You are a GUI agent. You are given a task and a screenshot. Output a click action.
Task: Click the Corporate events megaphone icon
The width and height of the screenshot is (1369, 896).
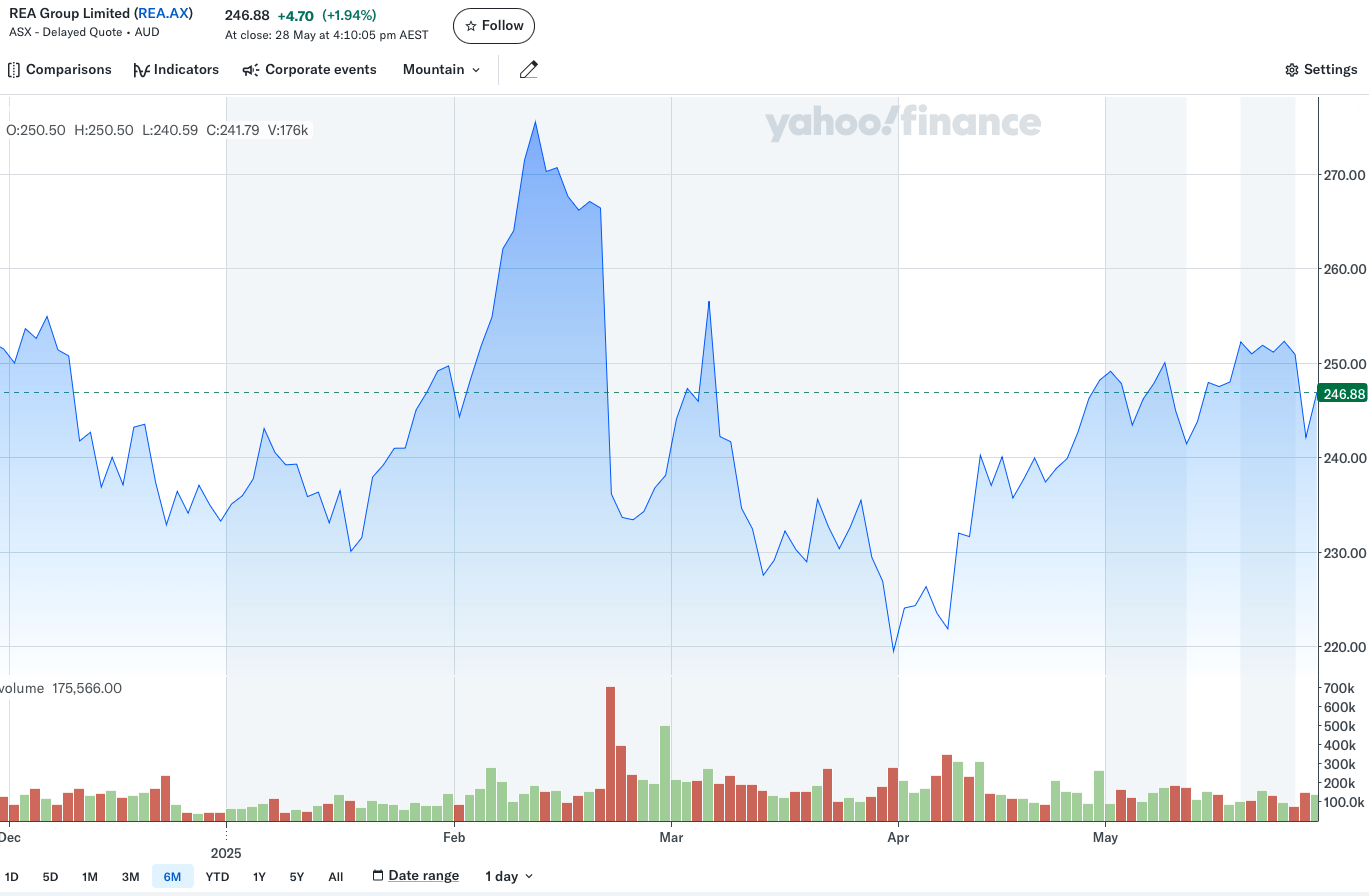coord(251,70)
